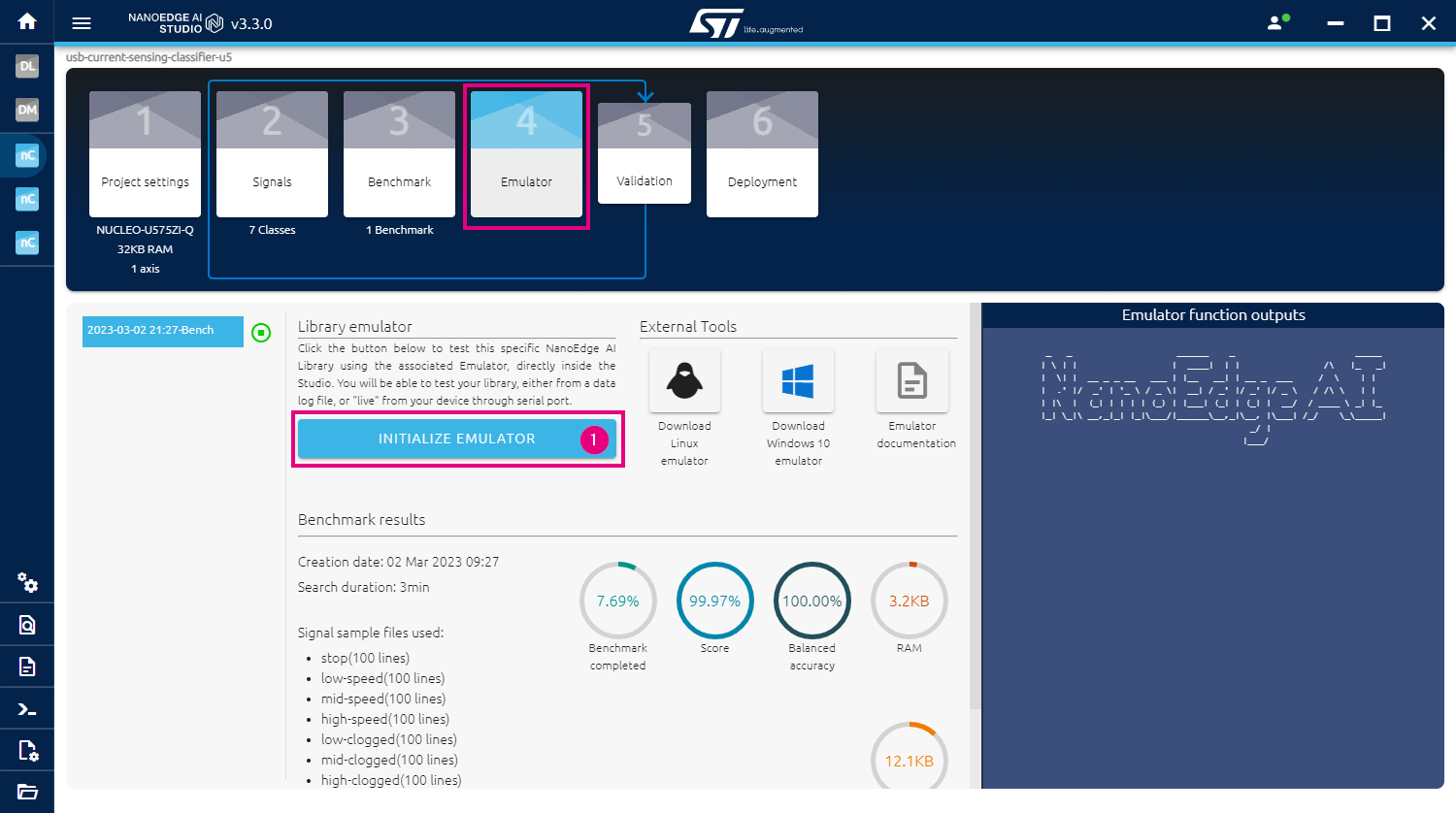Select the bottom-most nC project icon
Screen dimensions: 1456x813
pos(27,243)
